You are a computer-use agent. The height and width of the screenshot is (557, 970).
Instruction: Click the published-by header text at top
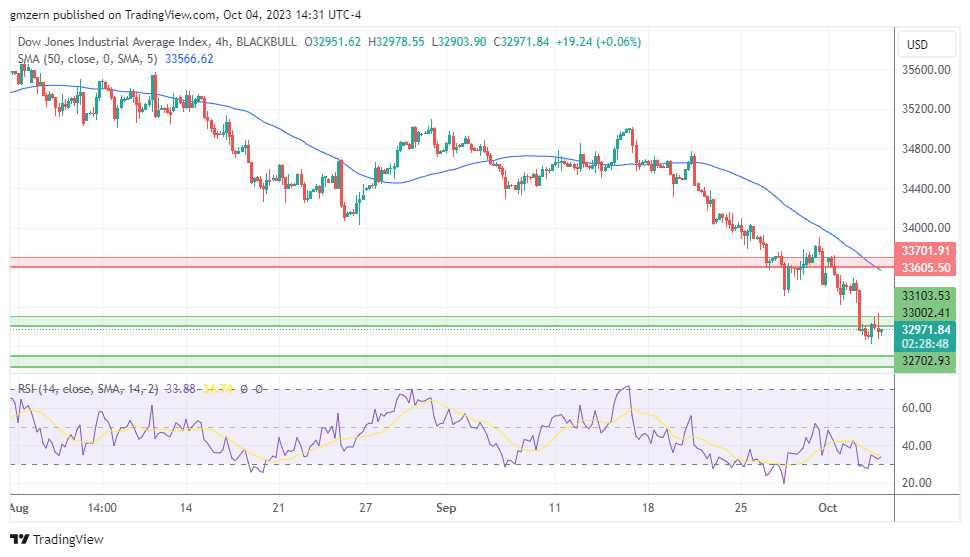186,15
